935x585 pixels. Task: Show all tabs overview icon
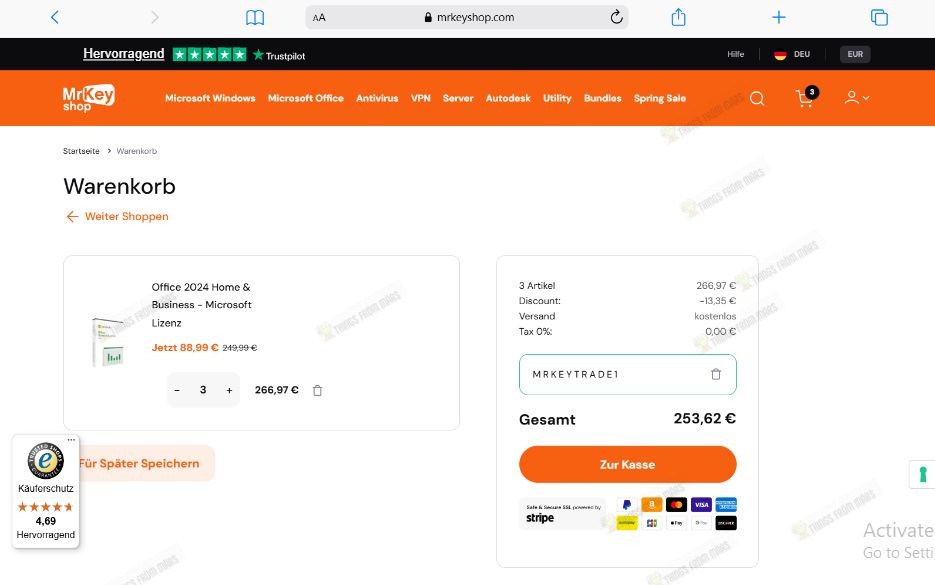(x=879, y=17)
